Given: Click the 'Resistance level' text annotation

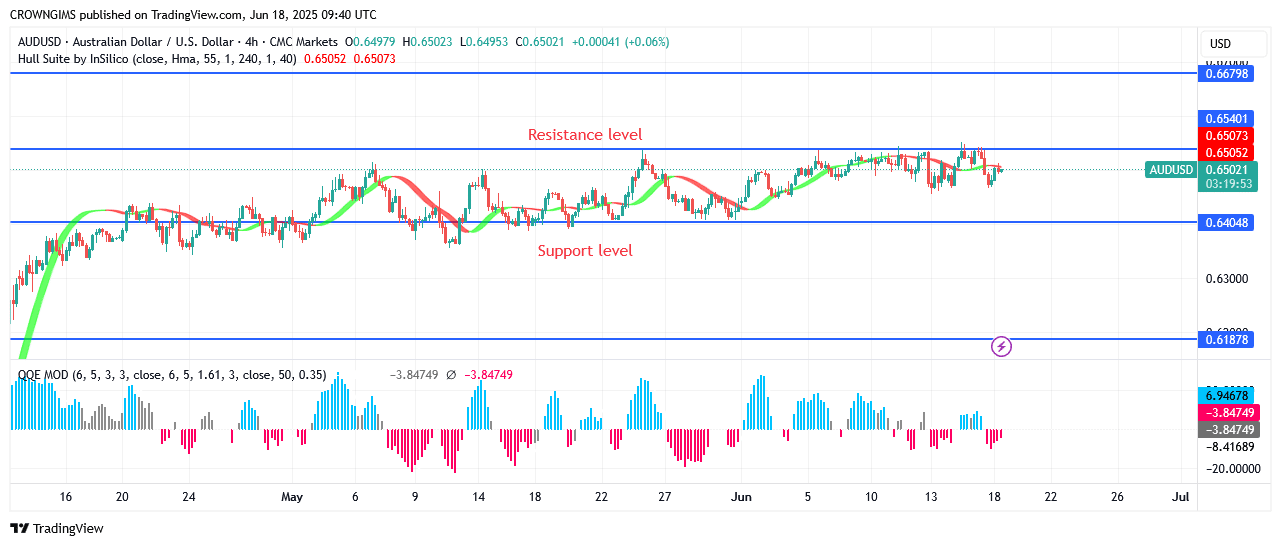Looking at the screenshot, I should point(585,134).
